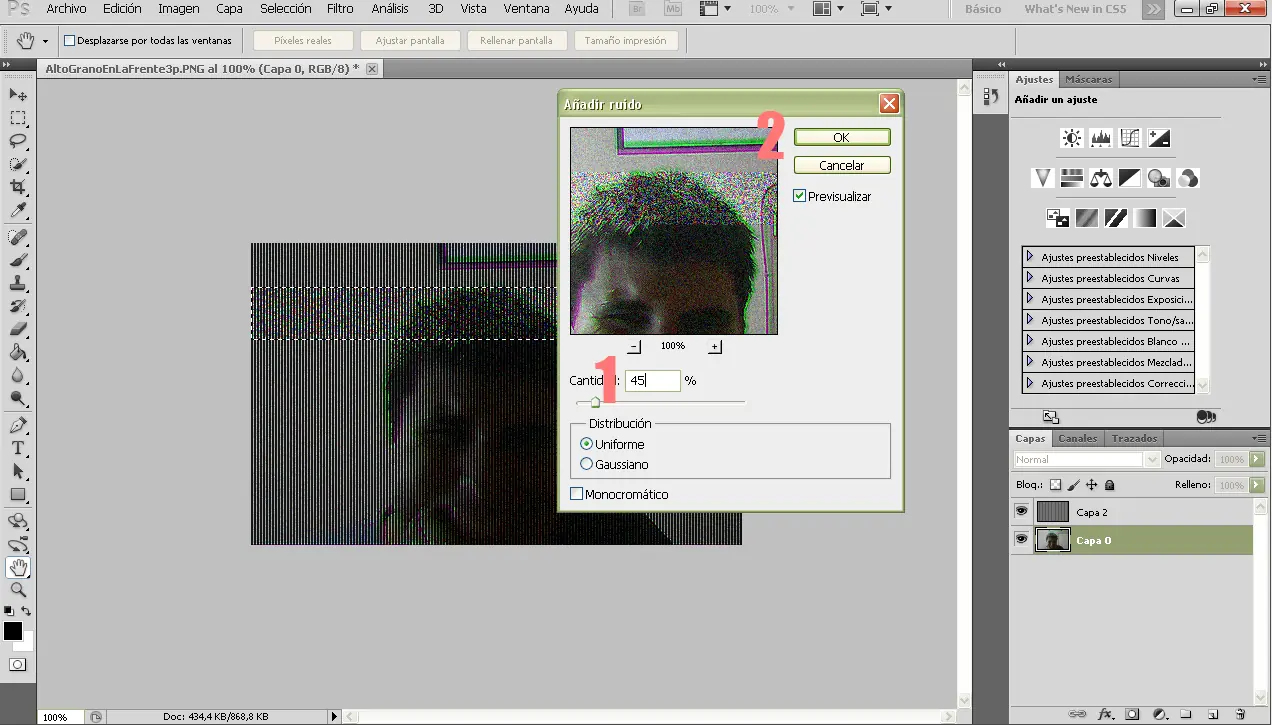The image size is (1272, 725).
Task: Click the Cantidad slider handle
Action: click(x=595, y=402)
